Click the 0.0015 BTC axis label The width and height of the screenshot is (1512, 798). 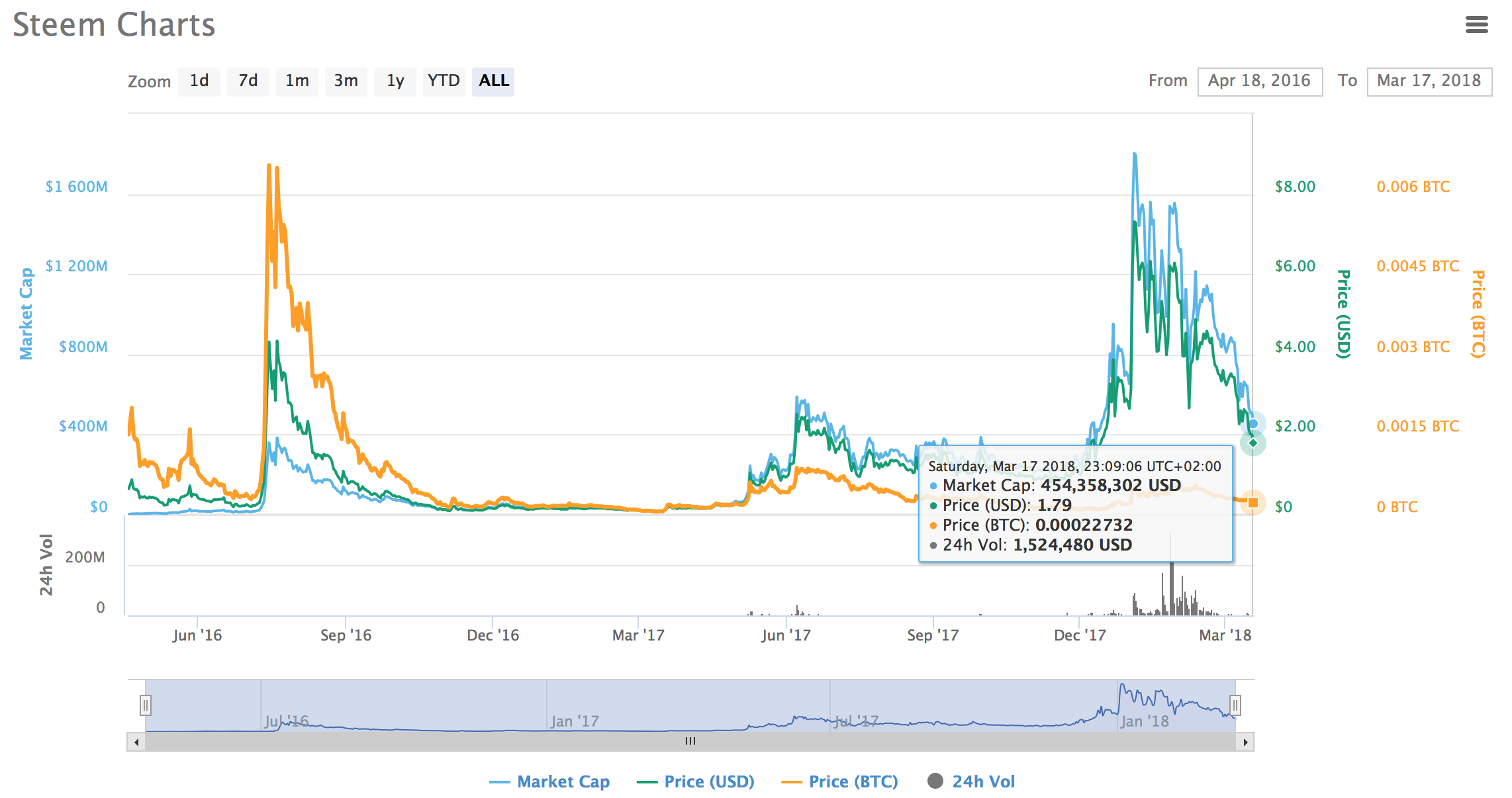(1417, 426)
